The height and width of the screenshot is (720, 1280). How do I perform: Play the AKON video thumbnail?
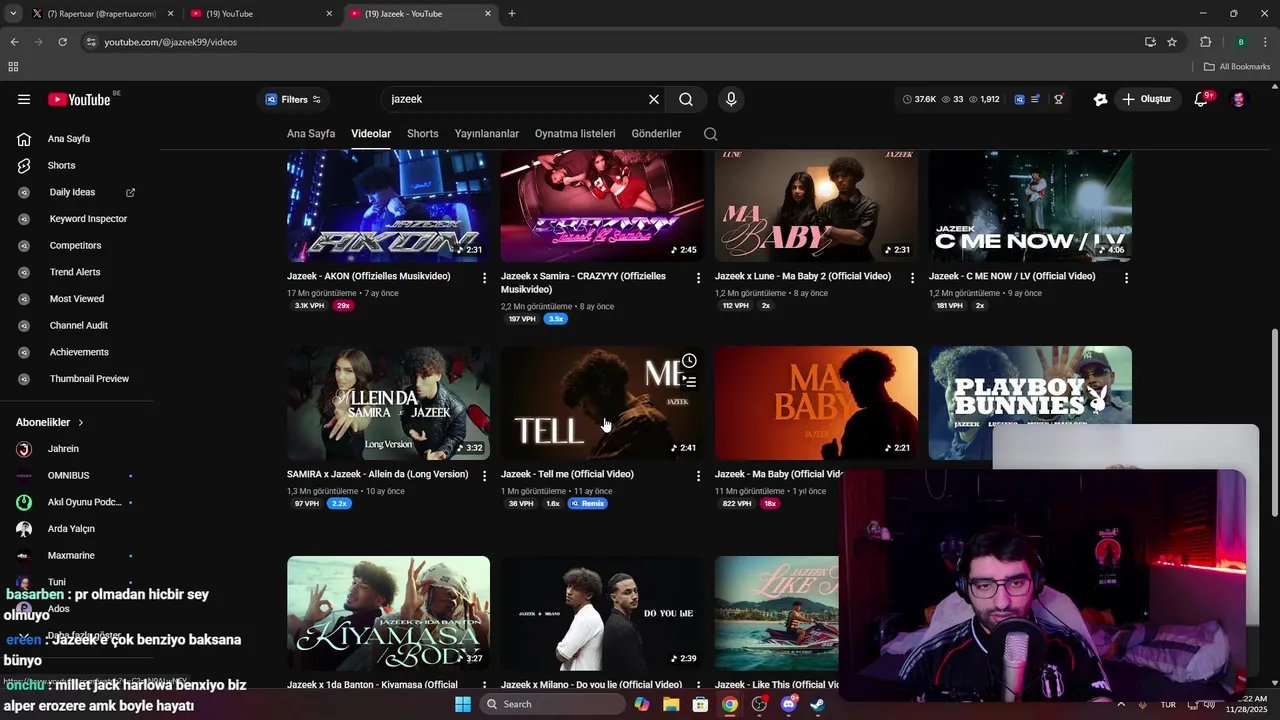[388, 206]
